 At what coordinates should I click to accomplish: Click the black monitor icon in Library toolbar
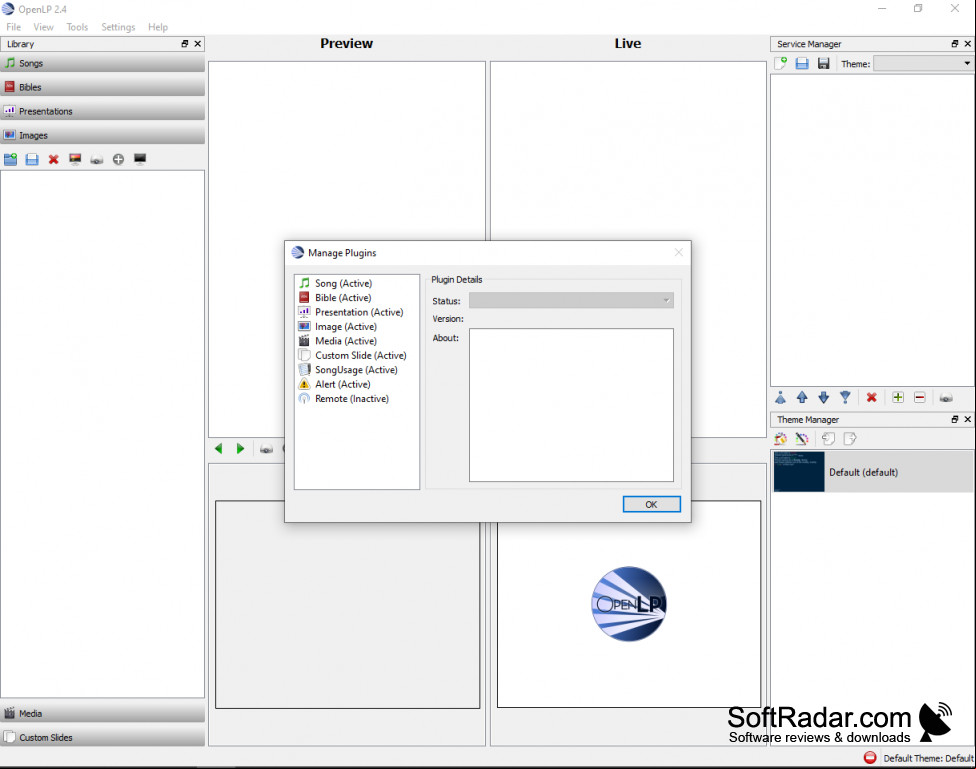coord(140,159)
